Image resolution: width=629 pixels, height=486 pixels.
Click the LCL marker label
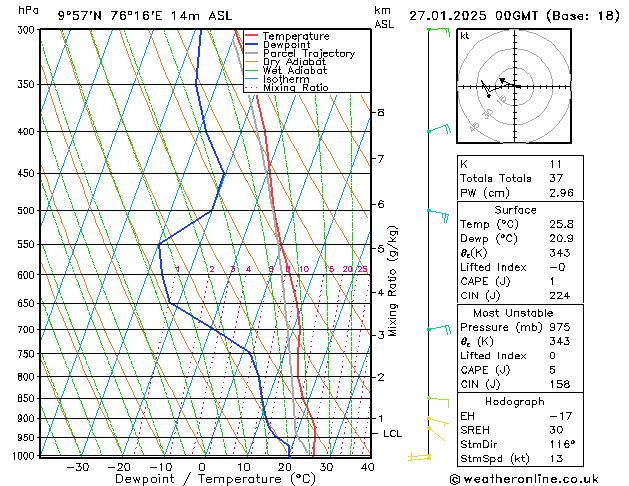click(392, 433)
